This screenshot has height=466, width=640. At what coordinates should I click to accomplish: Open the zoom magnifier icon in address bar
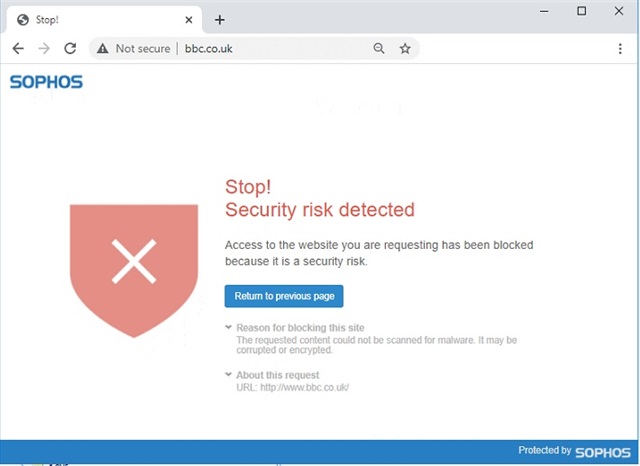coord(379,49)
